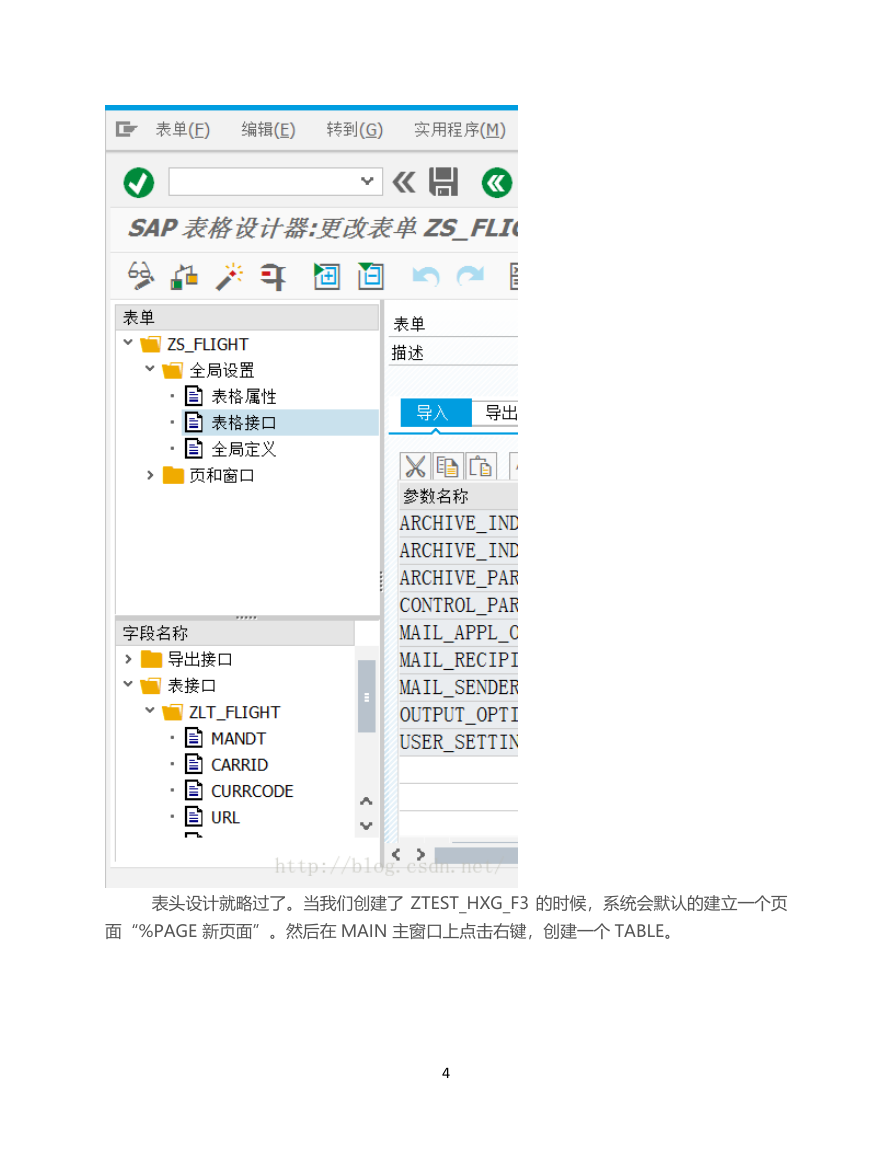Click the 字段名称 panel header
Viewport: 893px width, 1155px height.
pos(235,633)
